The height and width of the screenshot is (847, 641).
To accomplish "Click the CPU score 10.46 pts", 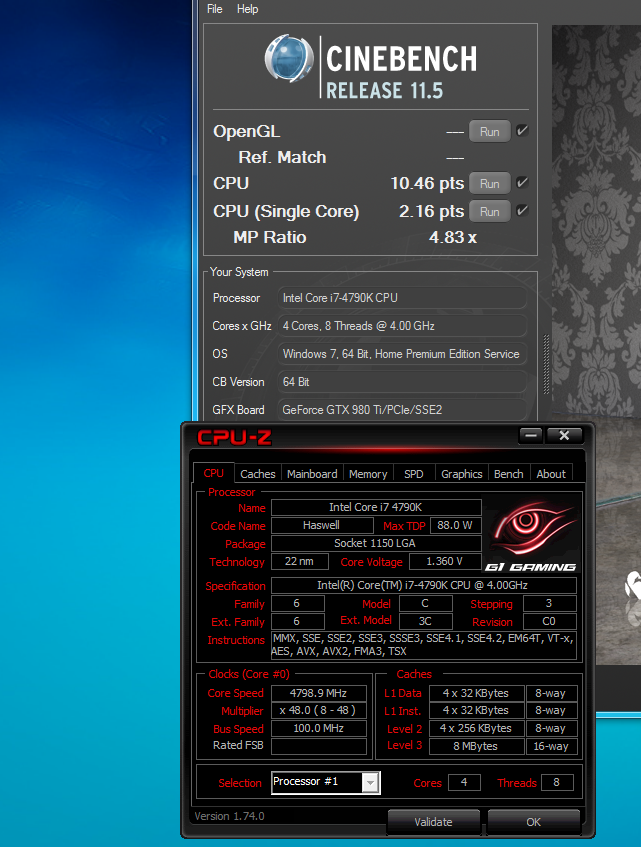I will click(427, 184).
